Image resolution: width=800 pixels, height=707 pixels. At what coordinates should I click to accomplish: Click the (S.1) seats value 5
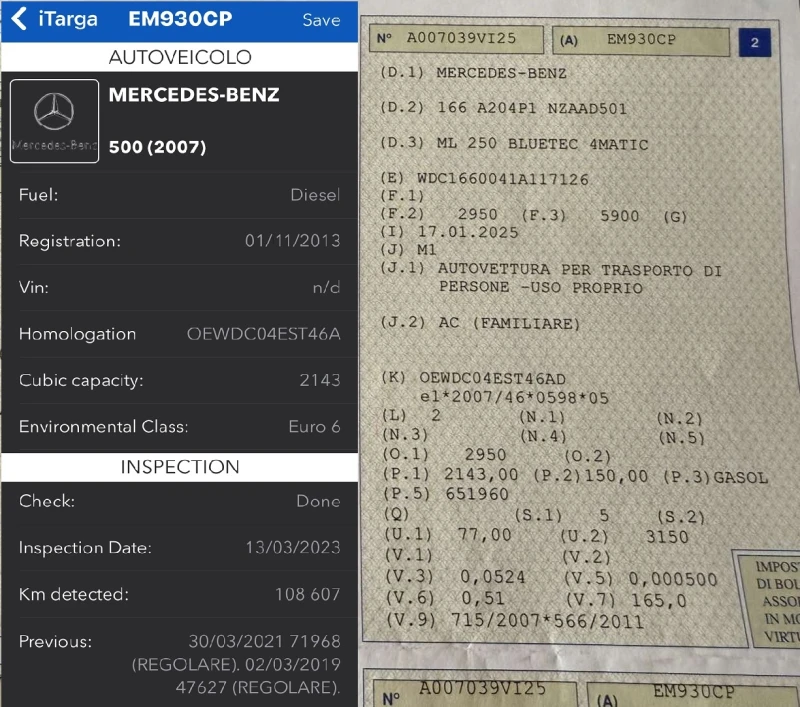tap(604, 515)
